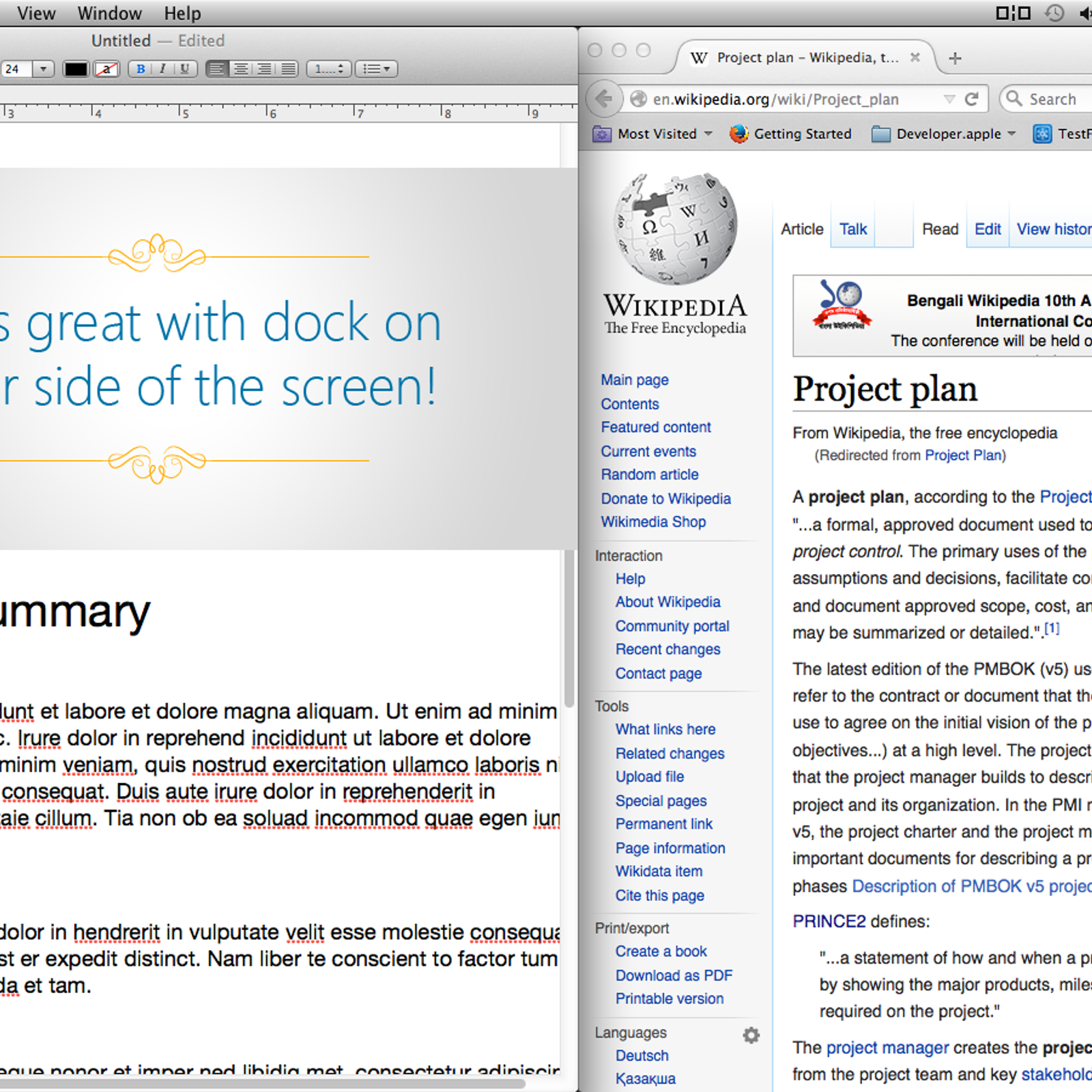Click the Wikipedia globe logo
The width and height of the screenshot is (1092, 1092).
(675, 229)
